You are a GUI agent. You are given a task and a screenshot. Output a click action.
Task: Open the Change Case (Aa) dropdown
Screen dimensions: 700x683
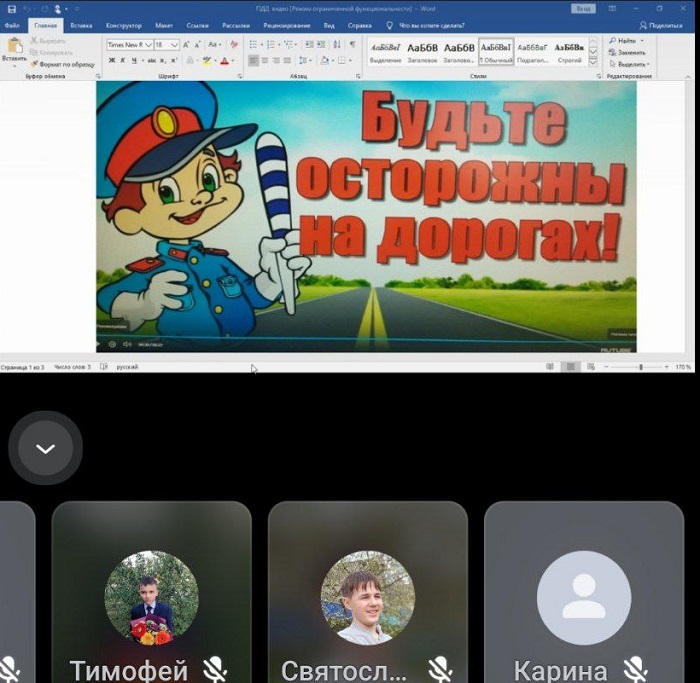(x=215, y=45)
